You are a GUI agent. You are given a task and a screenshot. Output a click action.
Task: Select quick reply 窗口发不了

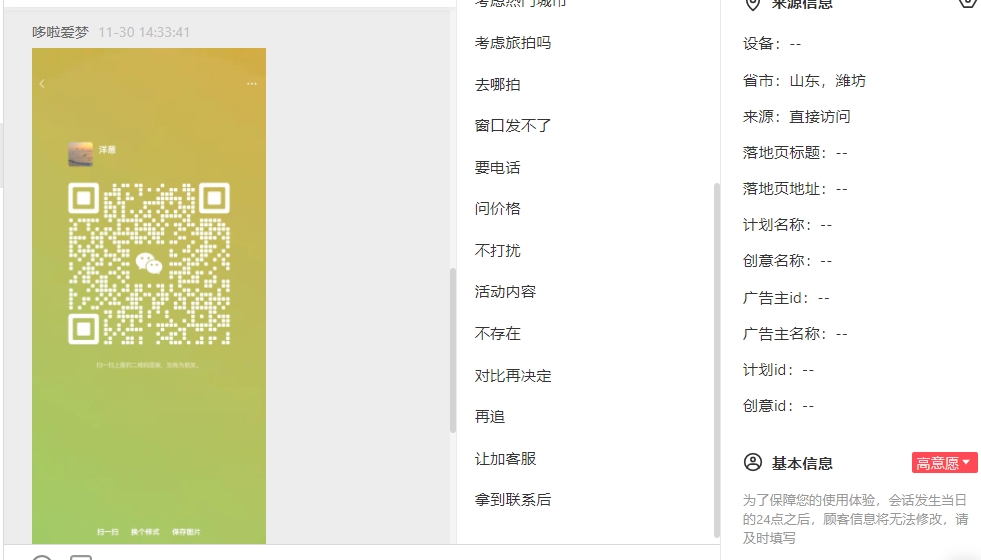click(513, 126)
